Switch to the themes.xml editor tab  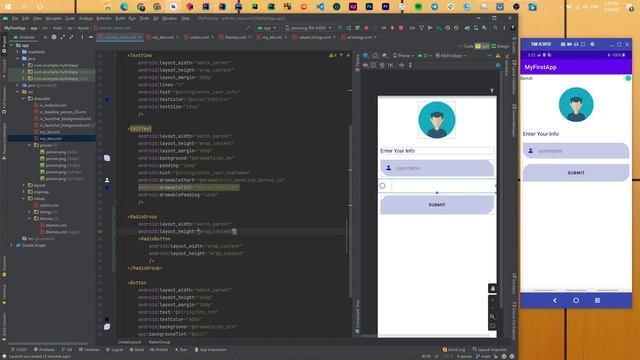click(x=235, y=37)
